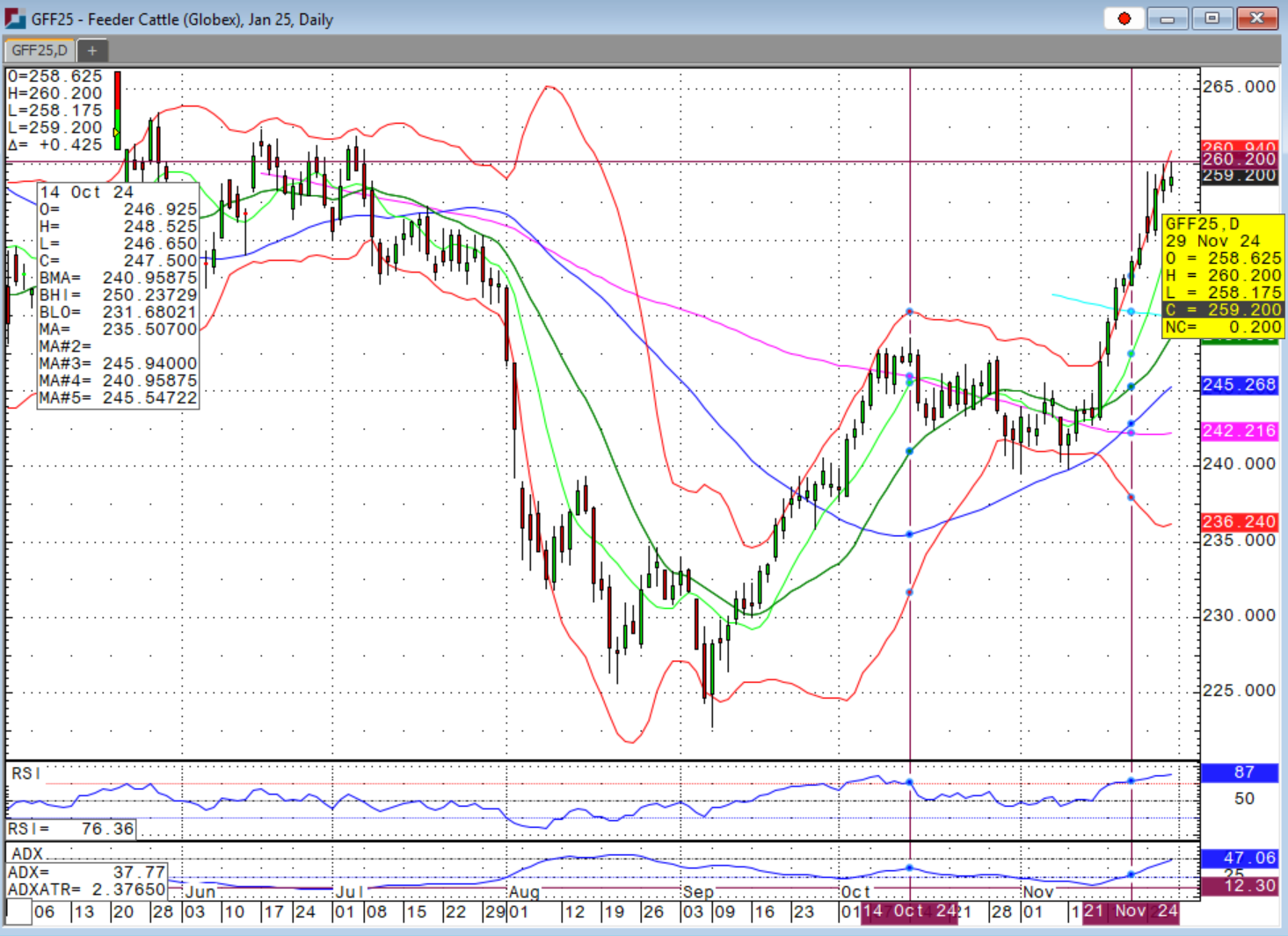Click the CQG app icon in title bar
1288x936 pixels.
coord(15,18)
